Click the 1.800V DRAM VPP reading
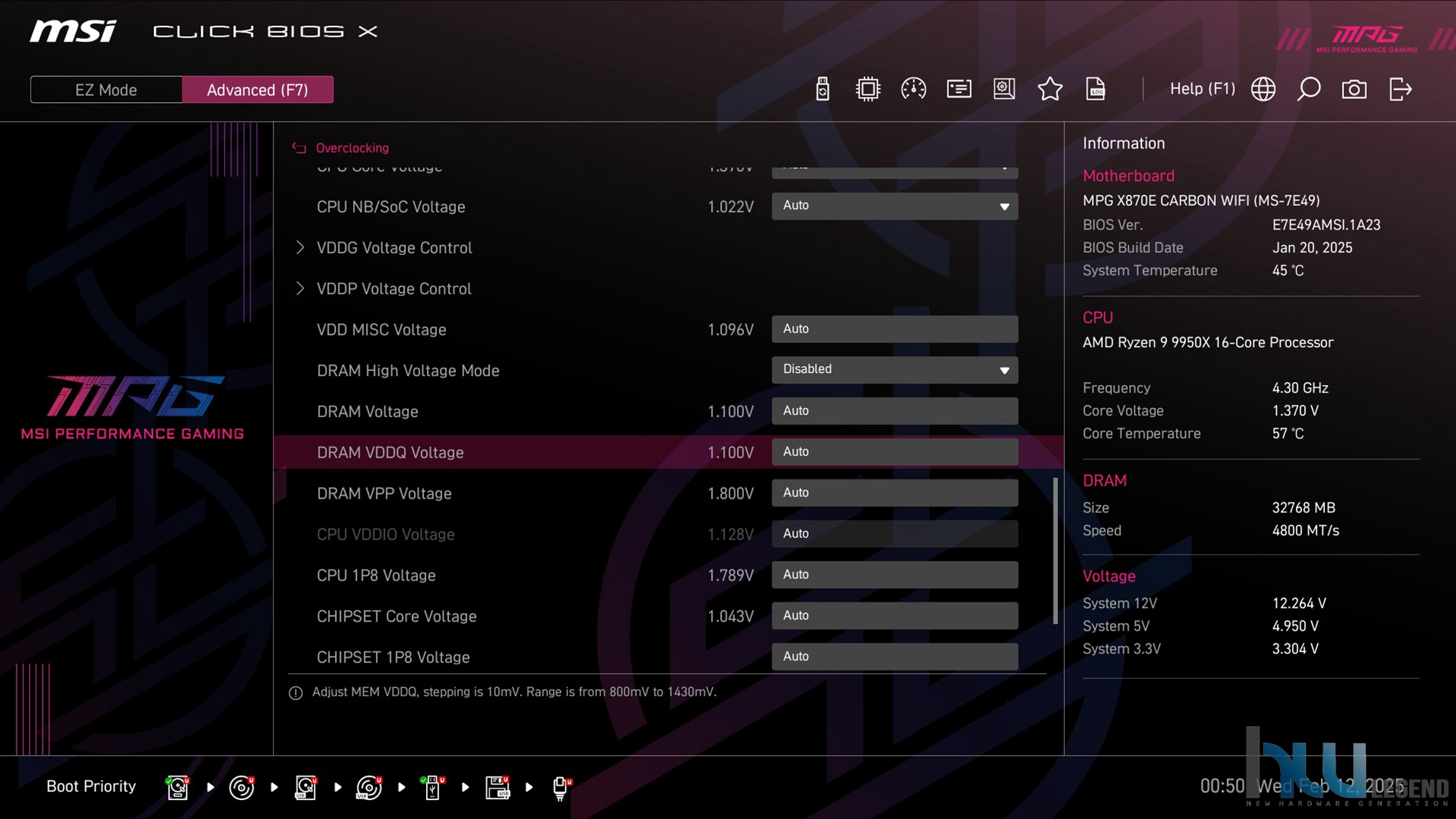Viewport: 1456px width, 819px height. pos(730,494)
